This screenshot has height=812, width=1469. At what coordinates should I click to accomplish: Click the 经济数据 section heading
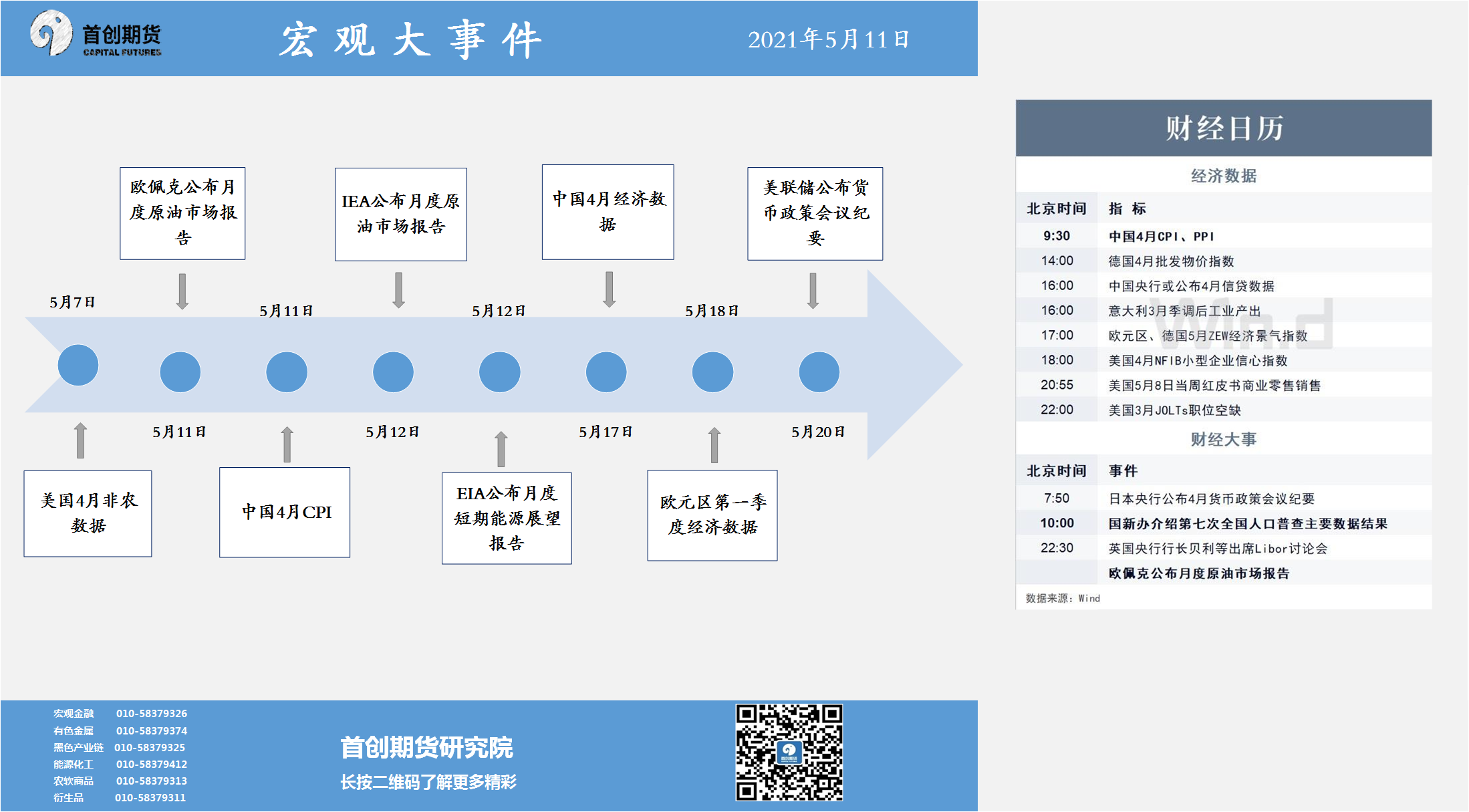pos(1224,176)
